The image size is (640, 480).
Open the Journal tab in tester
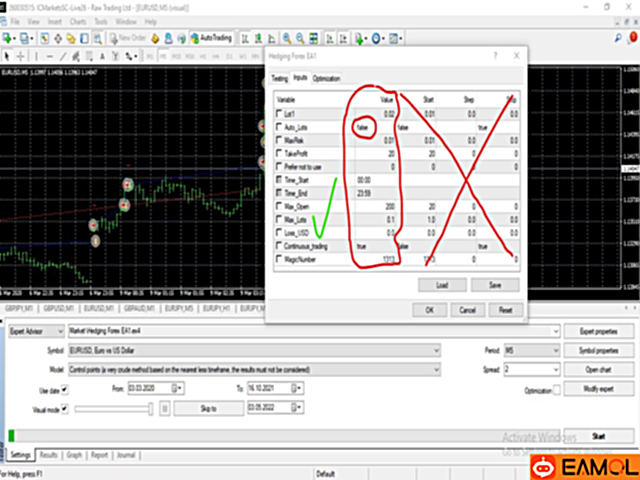tap(126, 455)
